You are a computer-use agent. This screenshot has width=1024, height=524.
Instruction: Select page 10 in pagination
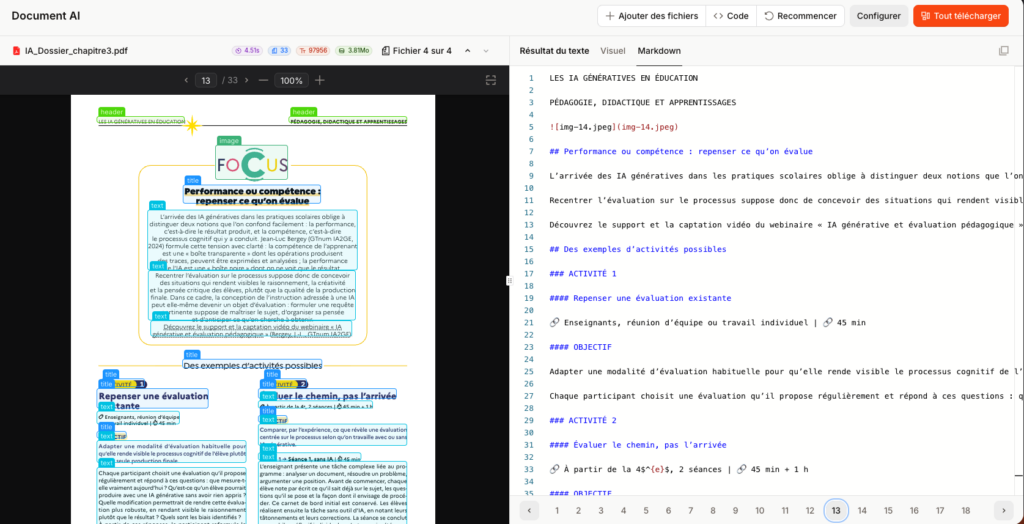point(760,510)
